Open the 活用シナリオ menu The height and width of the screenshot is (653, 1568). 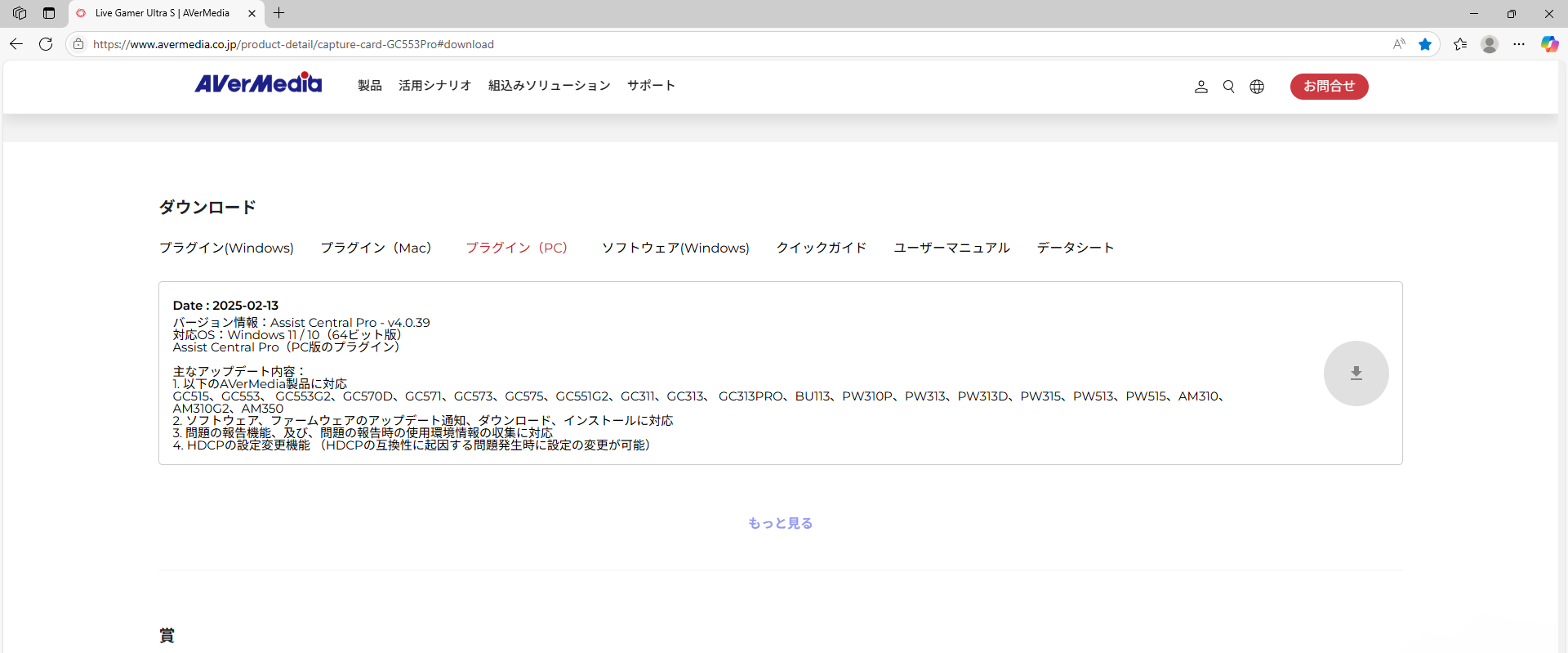(x=435, y=86)
